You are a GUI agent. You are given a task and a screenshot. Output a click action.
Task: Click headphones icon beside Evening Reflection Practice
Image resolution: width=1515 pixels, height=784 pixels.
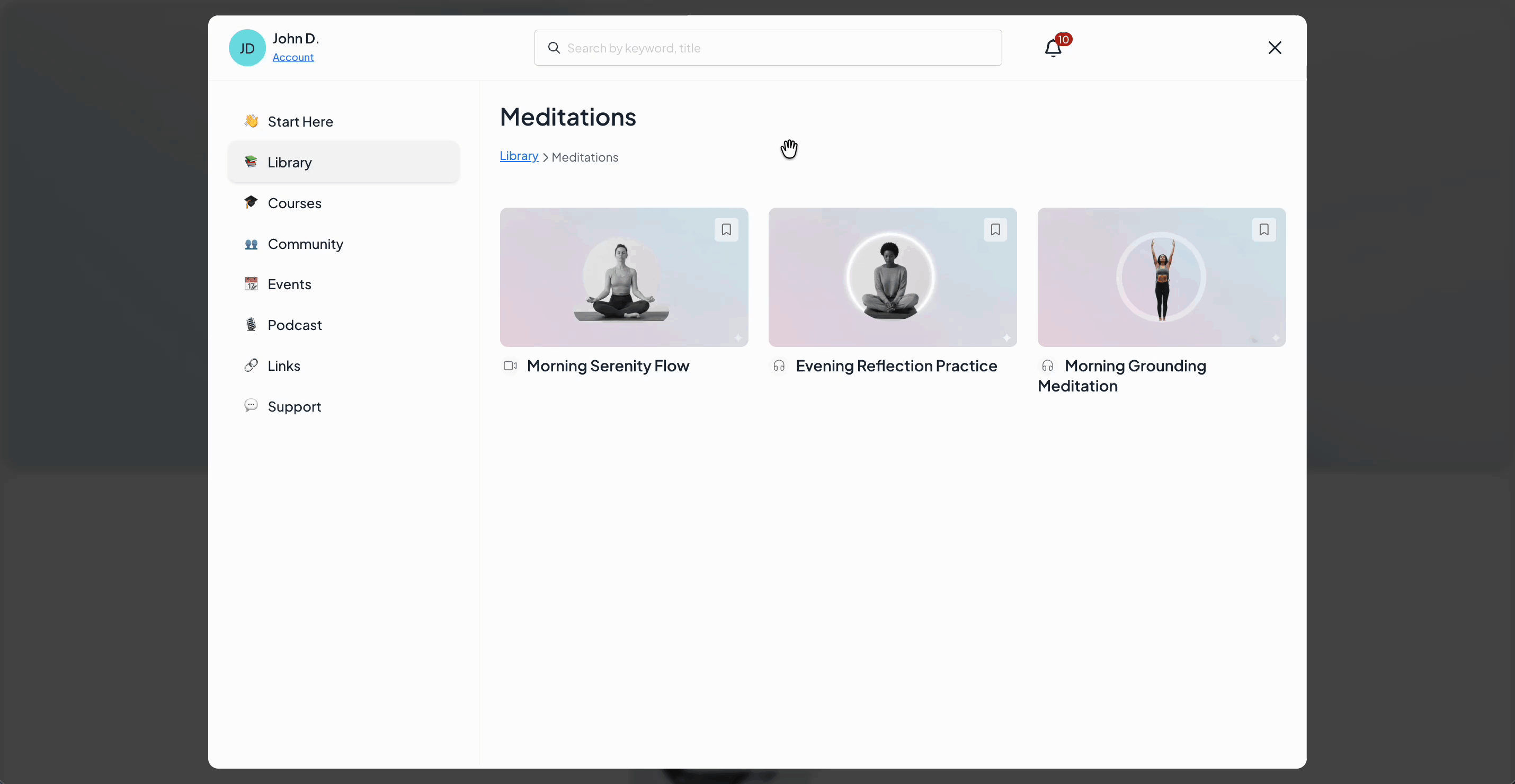(x=779, y=366)
